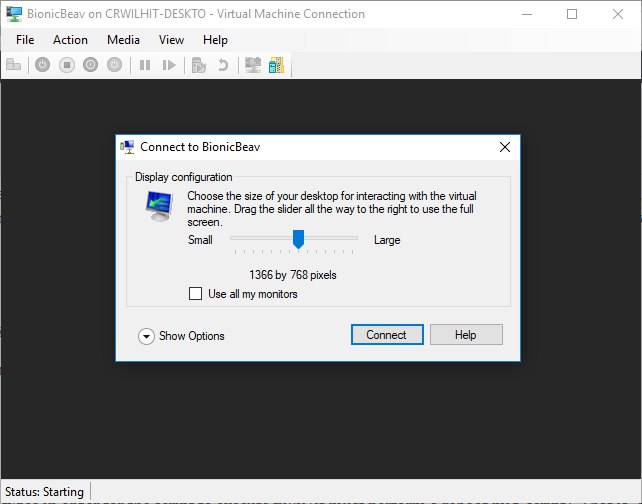
Task: Click the Checkpoint toolbar icon
Action: click(199, 65)
